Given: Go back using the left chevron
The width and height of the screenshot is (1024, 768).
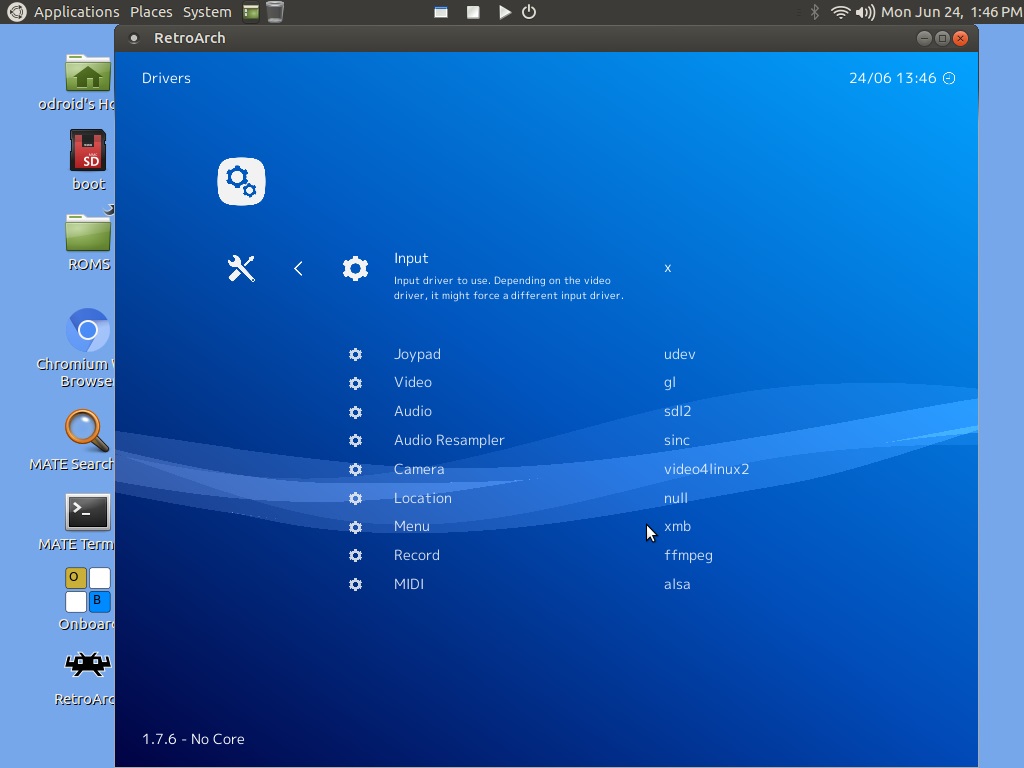Looking at the screenshot, I should 298,268.
